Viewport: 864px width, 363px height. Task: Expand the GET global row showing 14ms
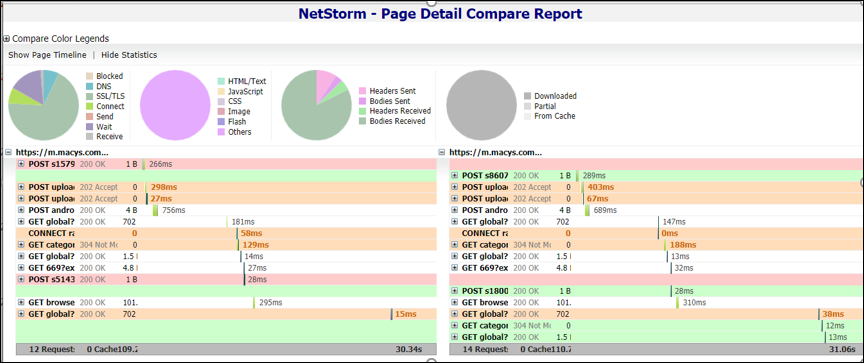[x=21, y=256]
